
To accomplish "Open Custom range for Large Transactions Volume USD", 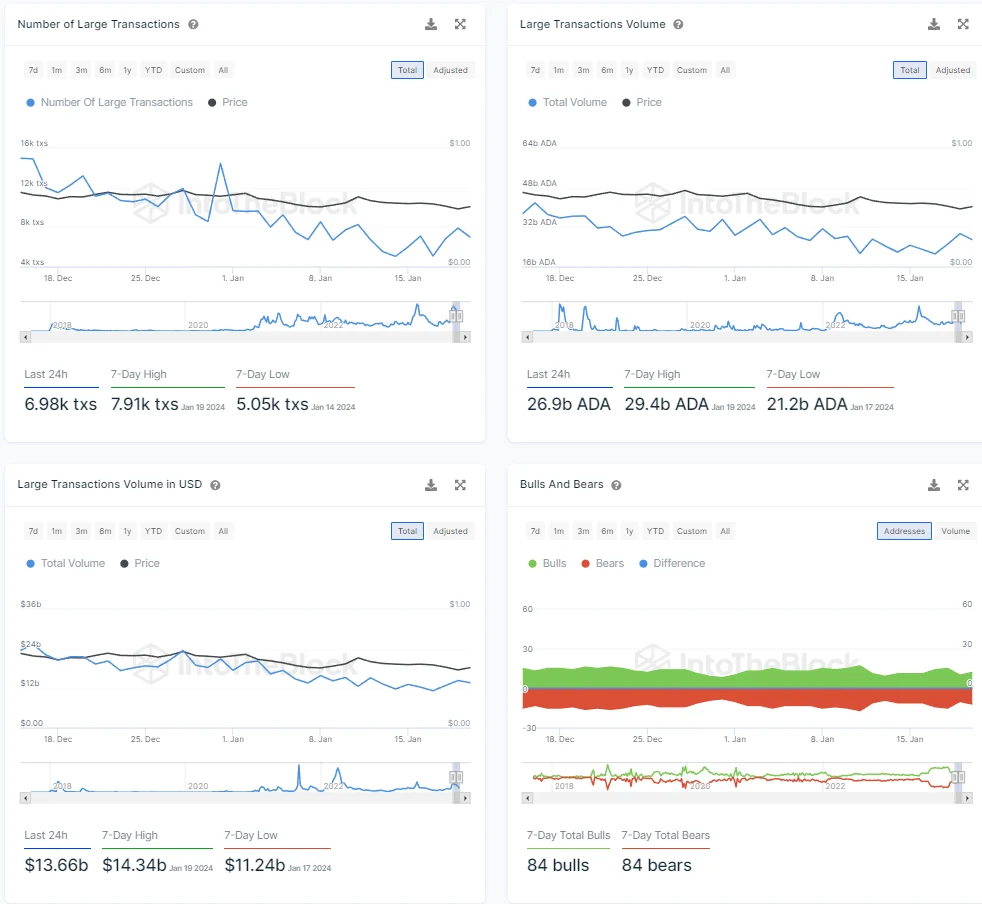I will click(x=189, y=531).
